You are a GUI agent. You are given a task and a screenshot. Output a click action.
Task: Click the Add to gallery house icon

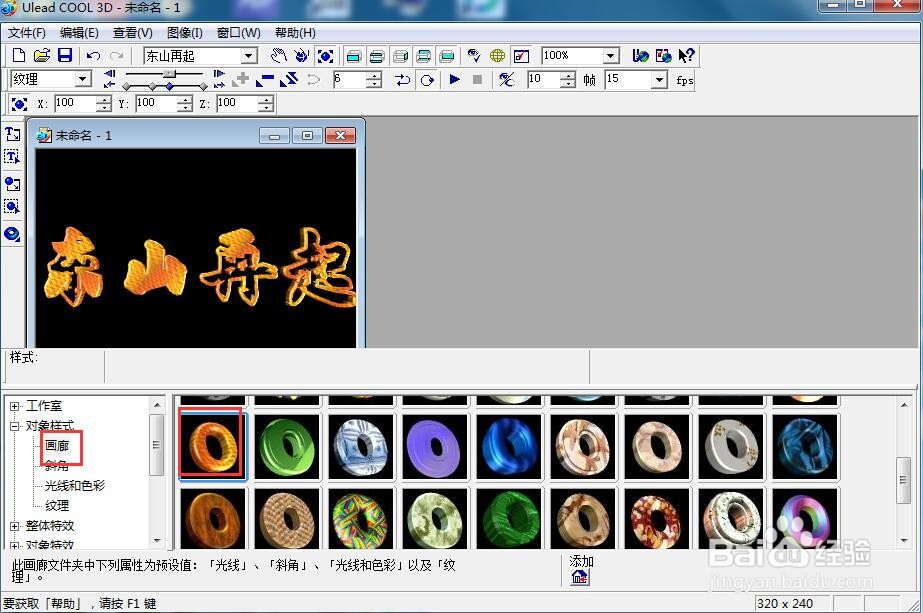click(x=579, y=577)
